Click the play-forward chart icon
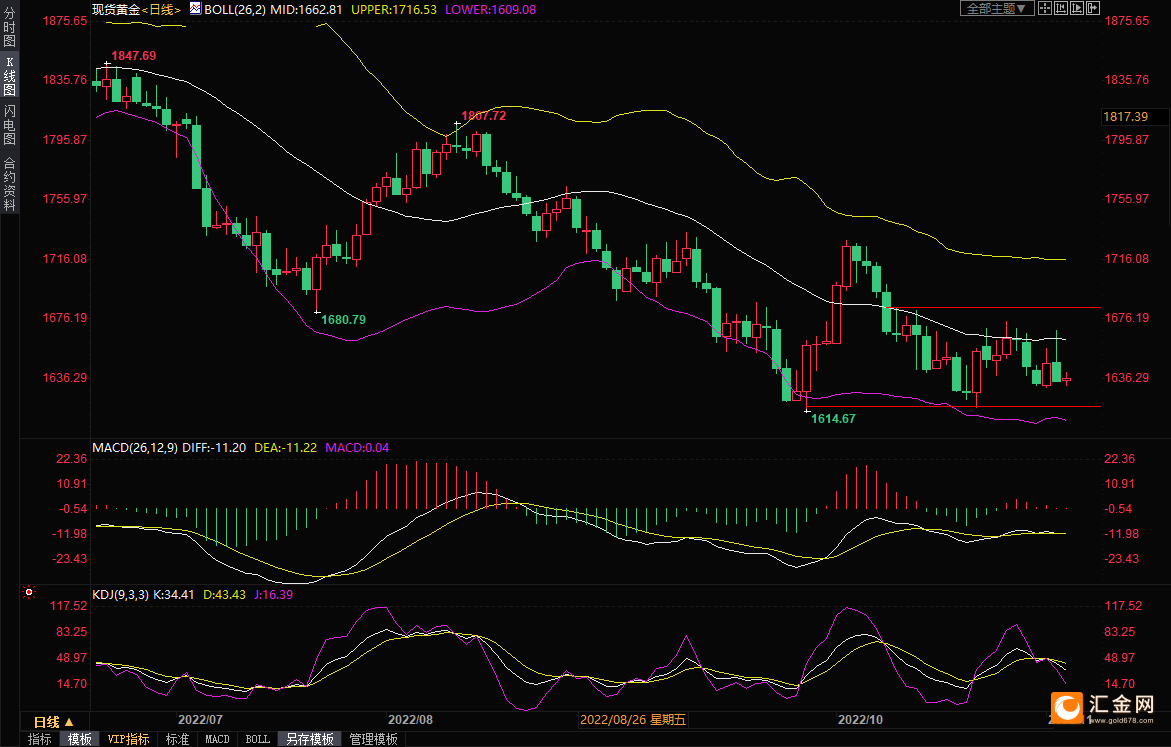The height and width of the screenshot is (747, 1171). click(x=1078, y=8)
